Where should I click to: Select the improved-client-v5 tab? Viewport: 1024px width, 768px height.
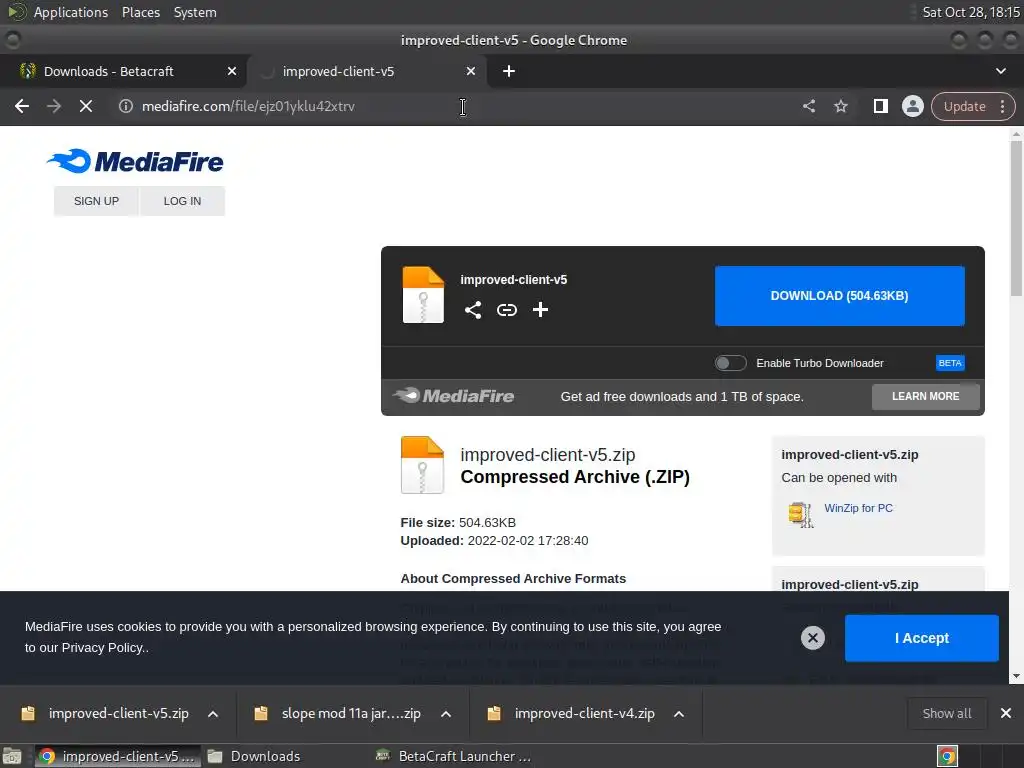(x=368, y=71)
